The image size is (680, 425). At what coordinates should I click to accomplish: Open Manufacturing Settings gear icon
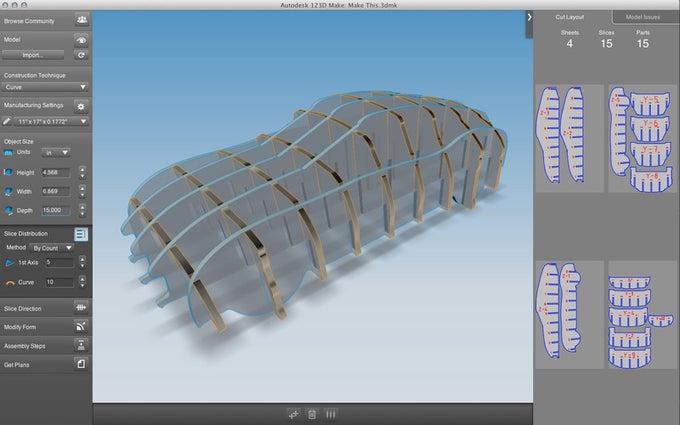(81, 106)
